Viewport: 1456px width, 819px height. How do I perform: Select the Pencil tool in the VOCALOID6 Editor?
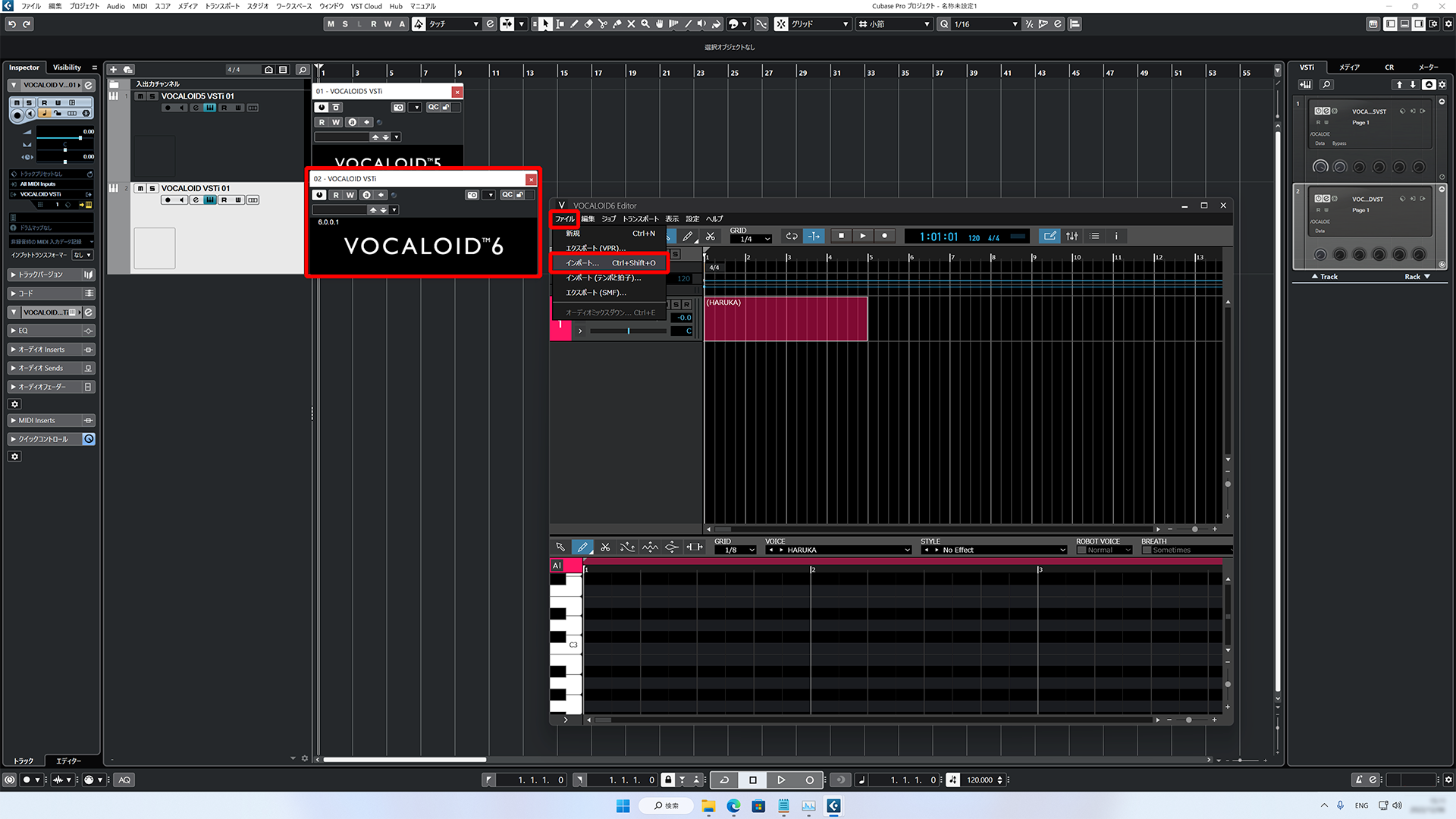pyautogui.click(x=688, y=236)
